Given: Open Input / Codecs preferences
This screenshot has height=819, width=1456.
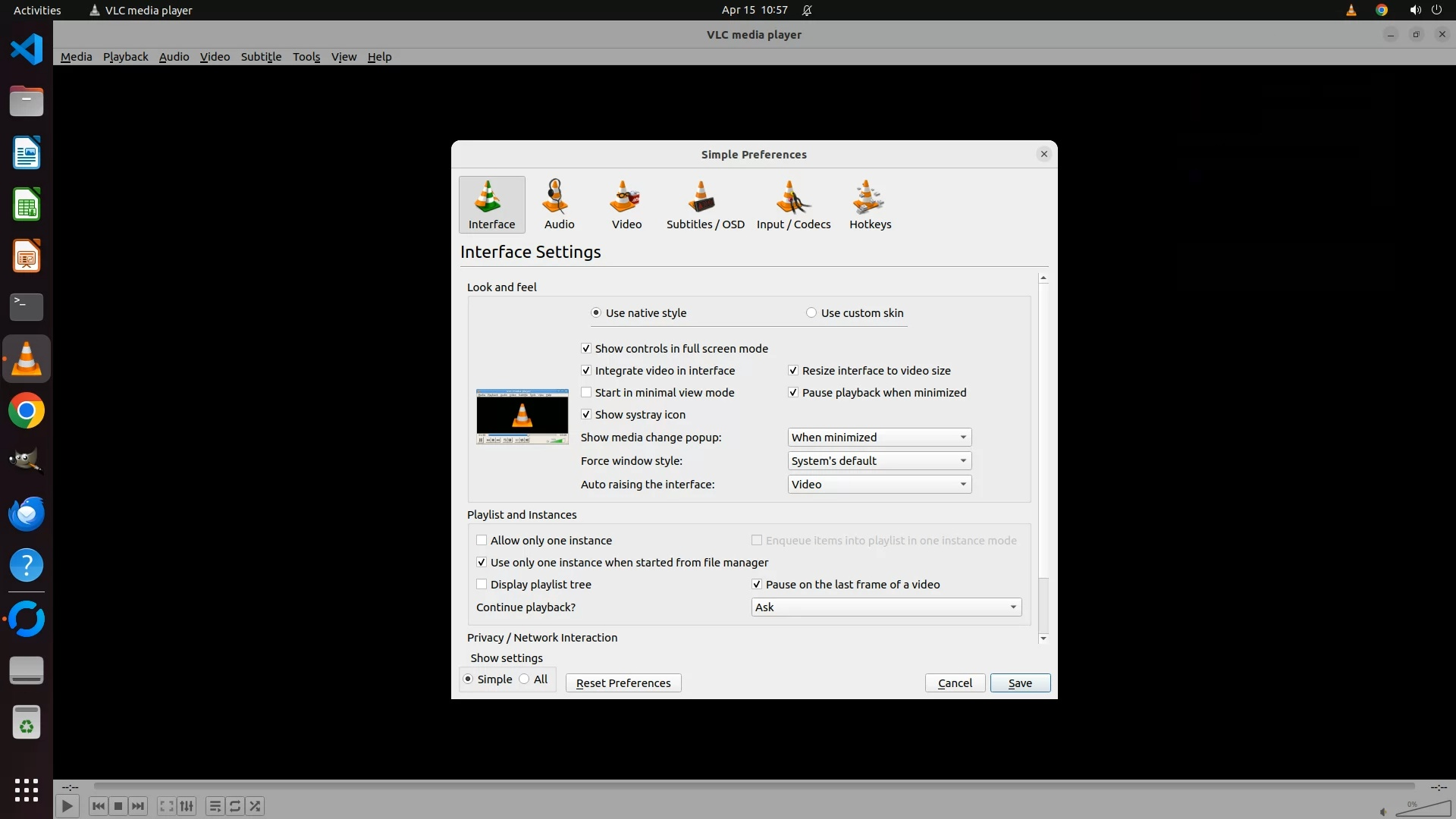Looking at the screenshot, I should [x=793, y=205].
